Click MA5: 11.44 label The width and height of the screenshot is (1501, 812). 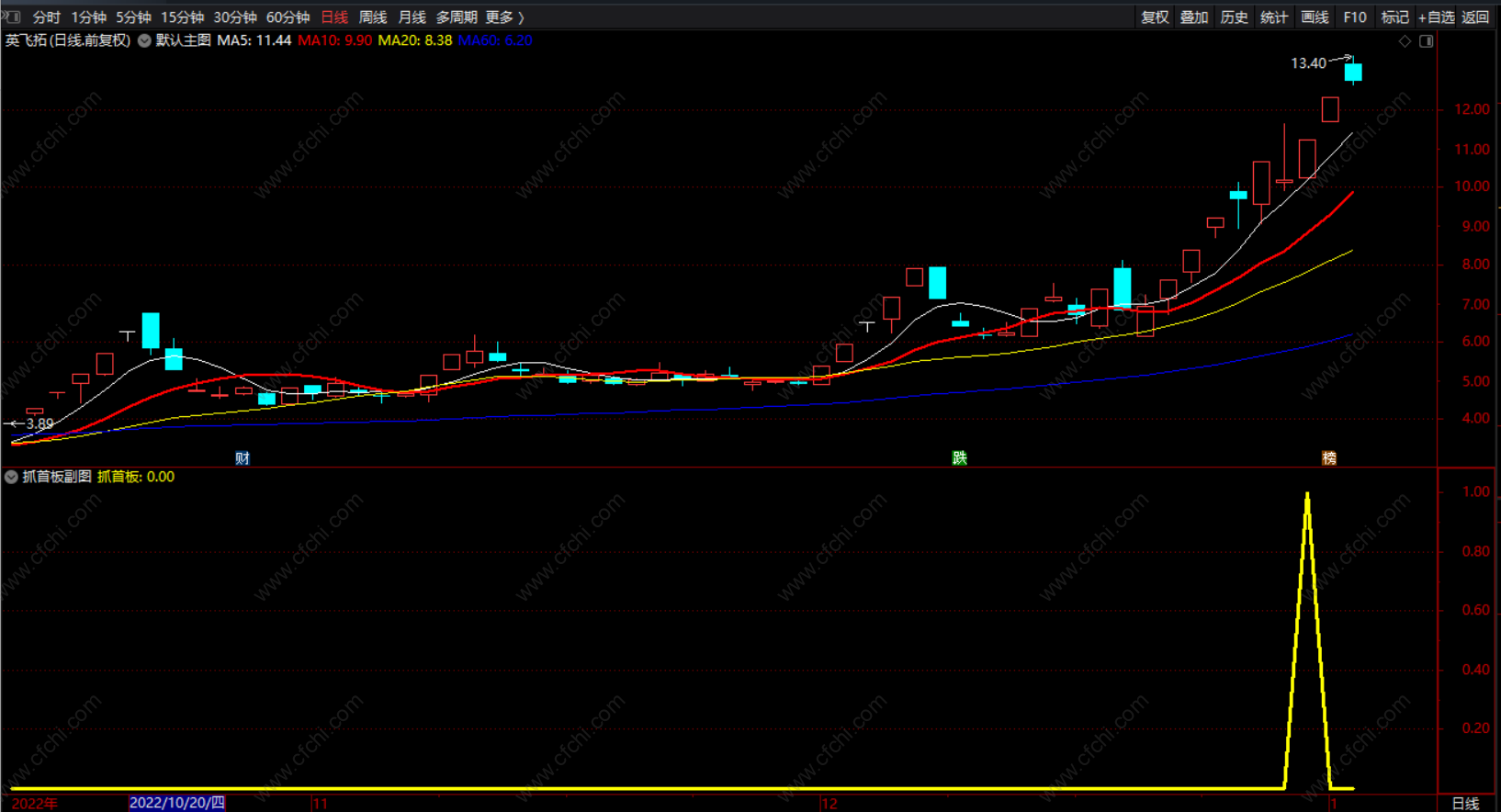(254, 40)
